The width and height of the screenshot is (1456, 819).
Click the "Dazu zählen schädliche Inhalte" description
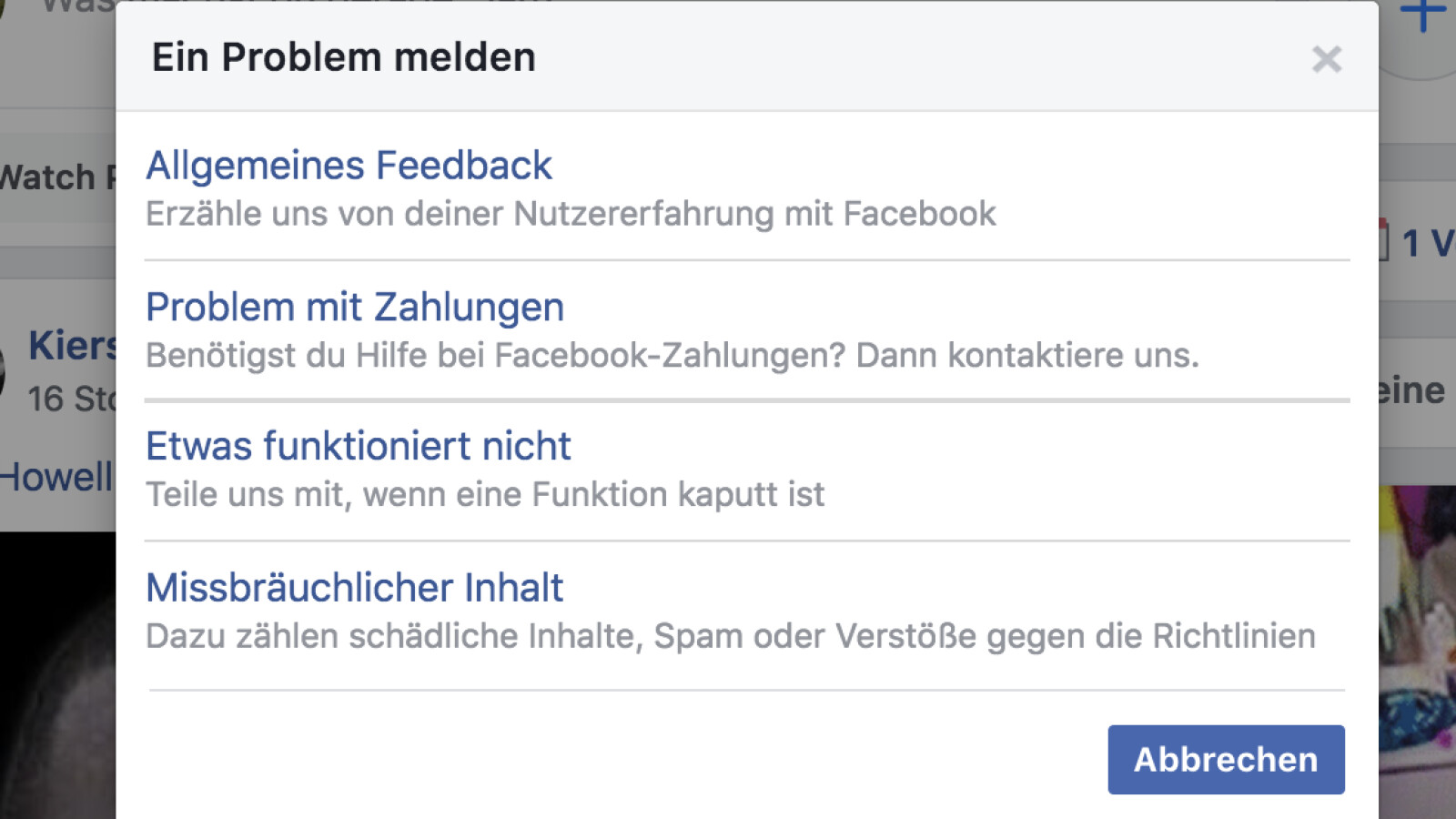[x=730, y=636]
